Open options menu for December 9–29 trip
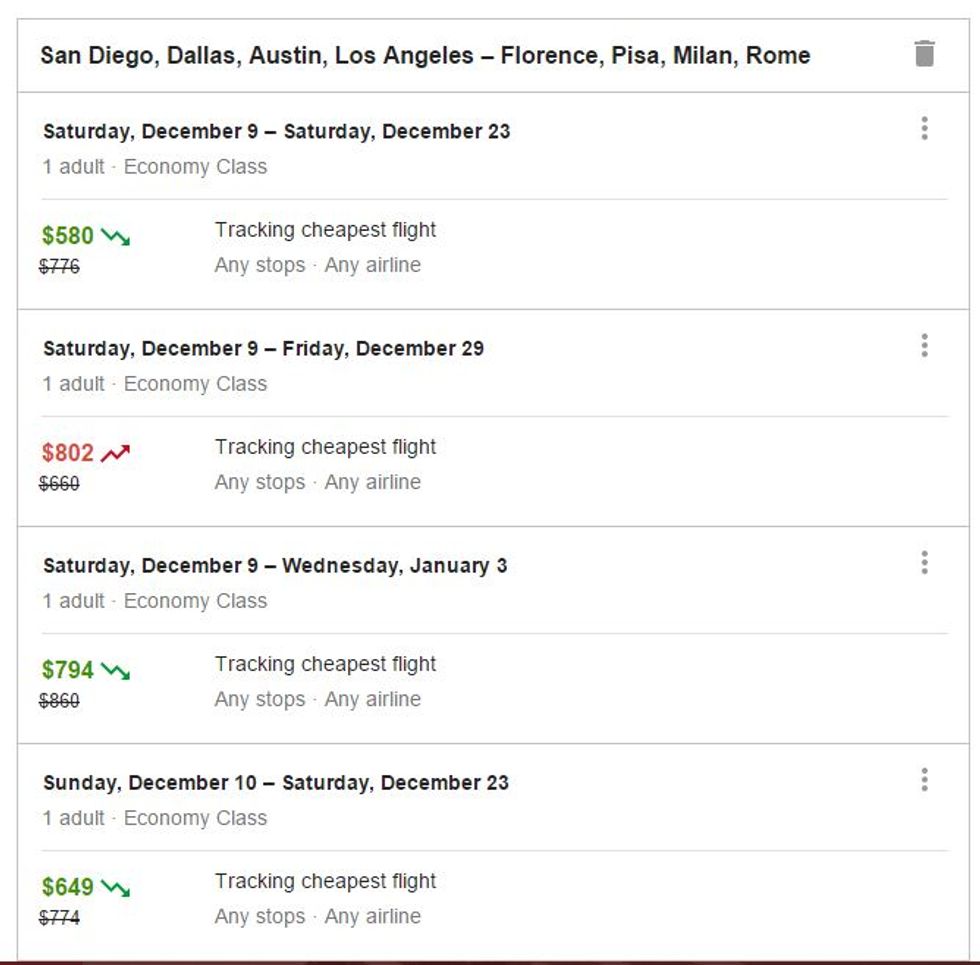Screen dimensions: 980x965 (x=924, y=346)
